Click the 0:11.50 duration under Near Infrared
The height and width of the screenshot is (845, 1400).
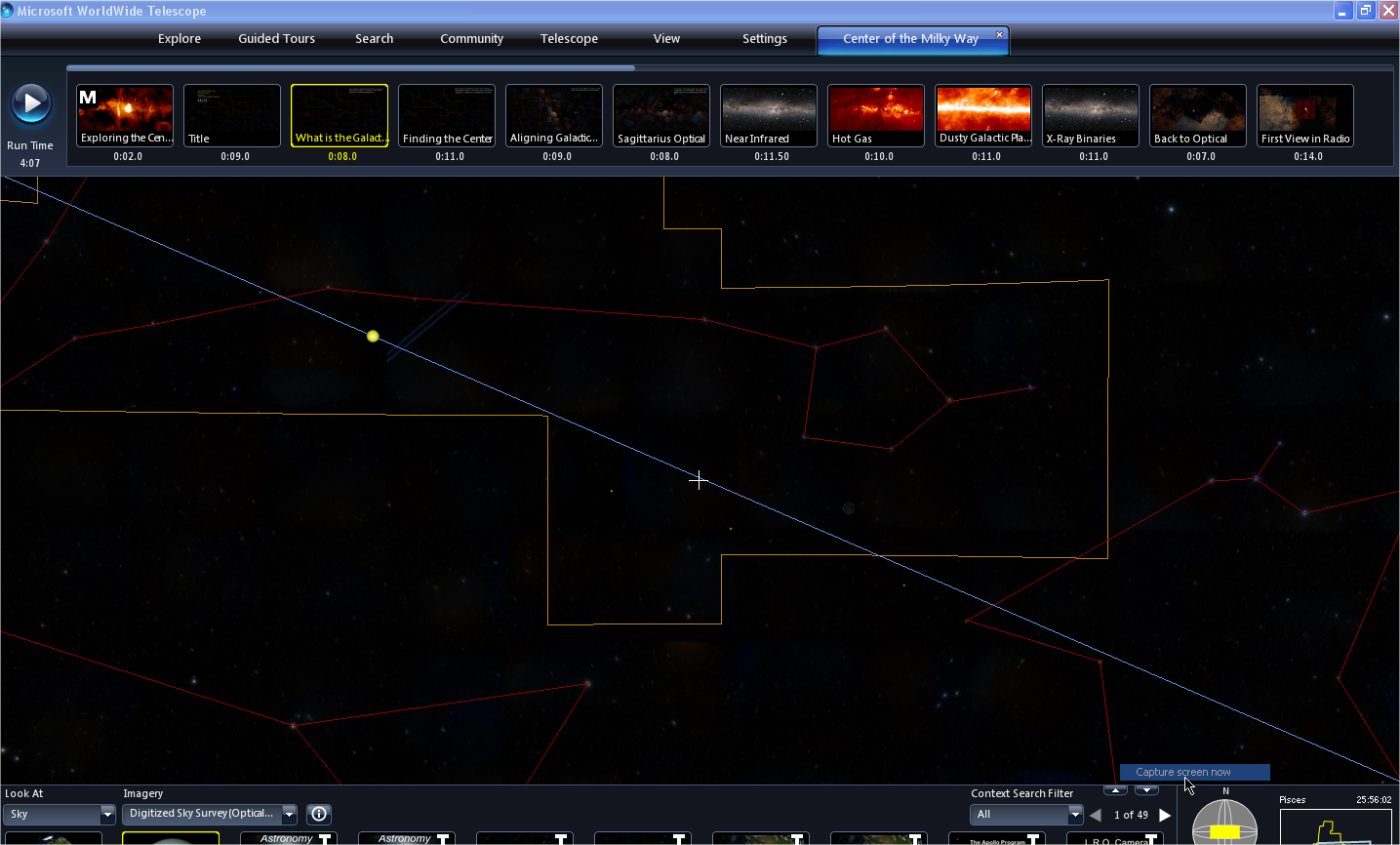click(x=772, y=156)
